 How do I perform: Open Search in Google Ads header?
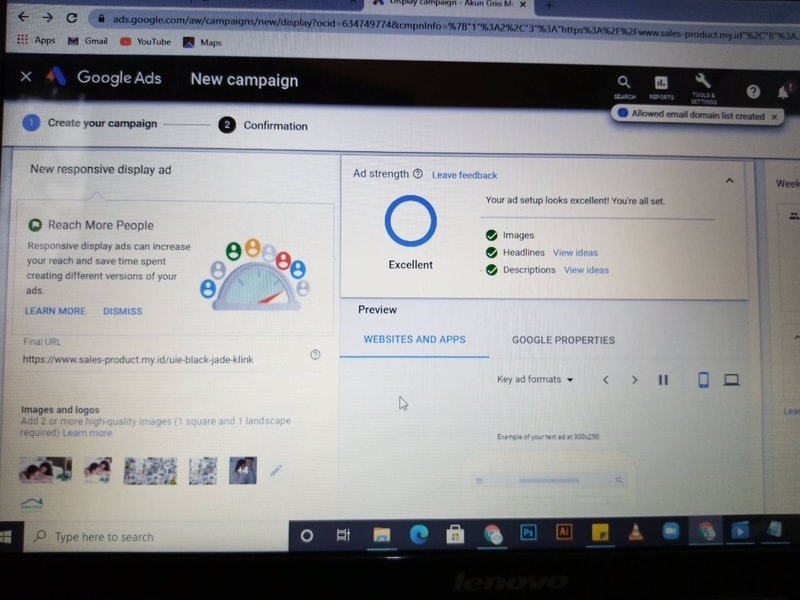pos(624,84)
